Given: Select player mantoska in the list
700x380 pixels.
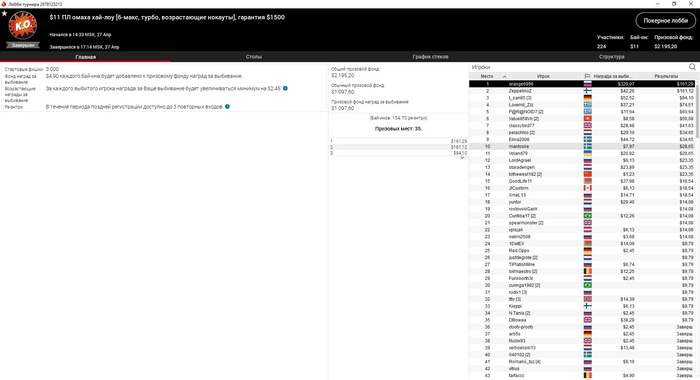Looking at the screenshot, I should [582, 146].
